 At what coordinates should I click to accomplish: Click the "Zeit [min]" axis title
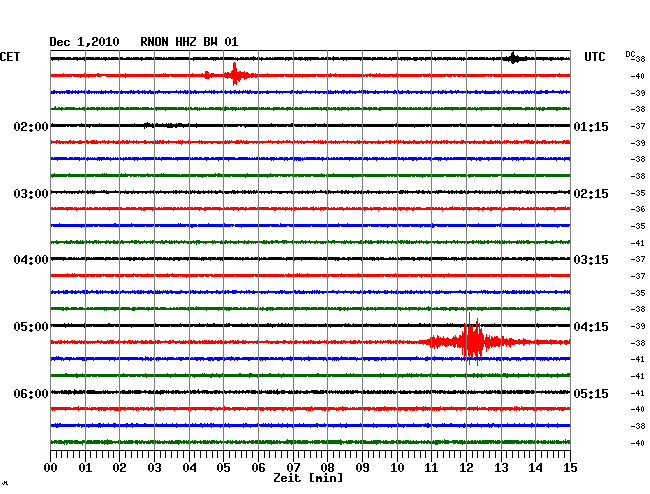point(308,478)
